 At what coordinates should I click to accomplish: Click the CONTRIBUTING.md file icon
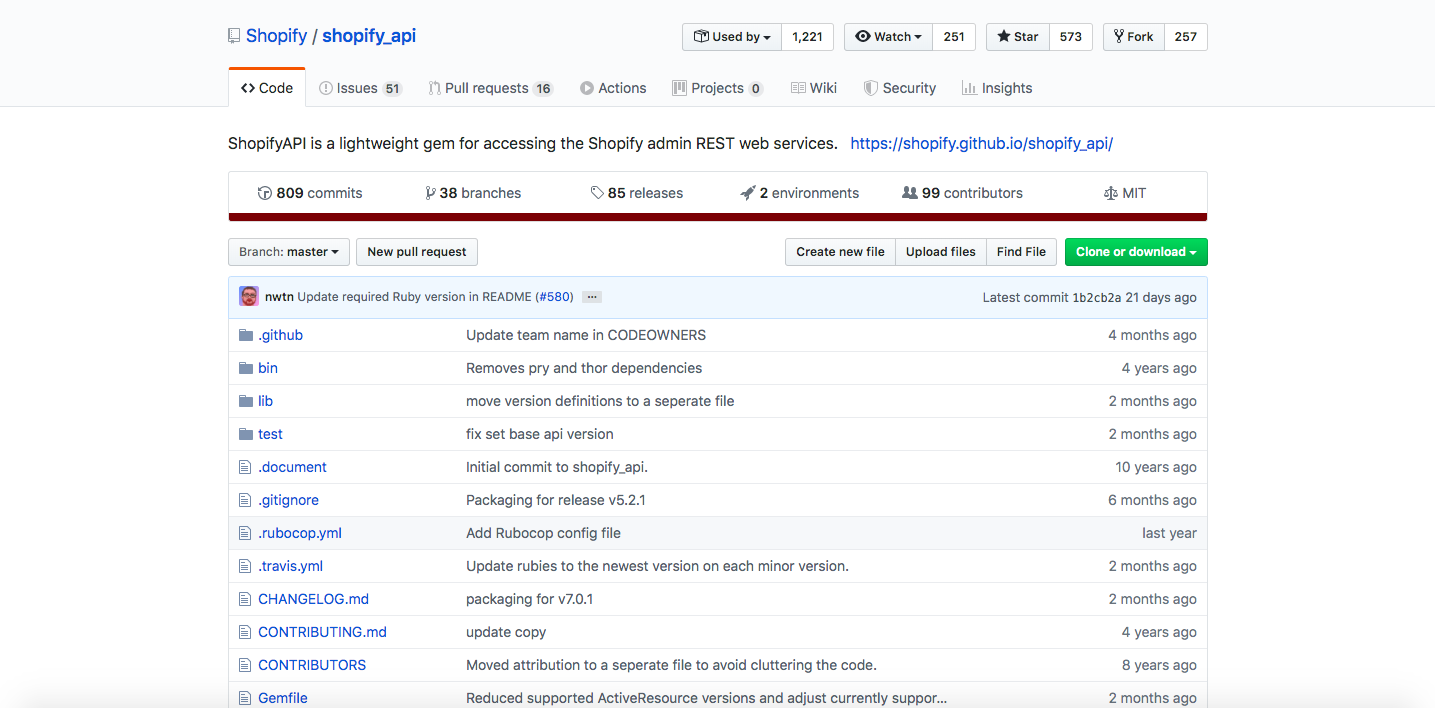point(245,632)
